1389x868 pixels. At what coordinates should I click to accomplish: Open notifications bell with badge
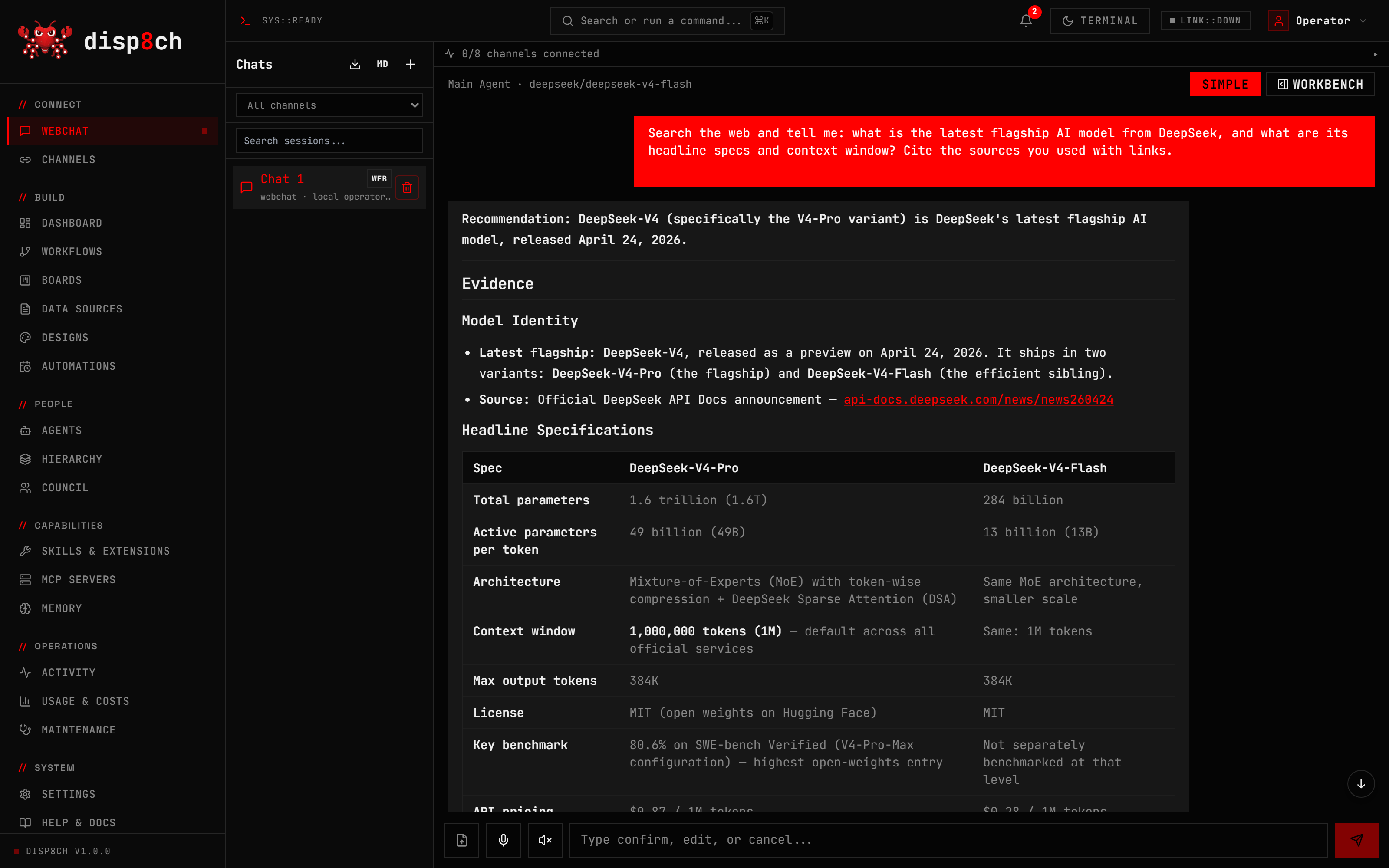pyautogui.click(x=1026, y=21)
